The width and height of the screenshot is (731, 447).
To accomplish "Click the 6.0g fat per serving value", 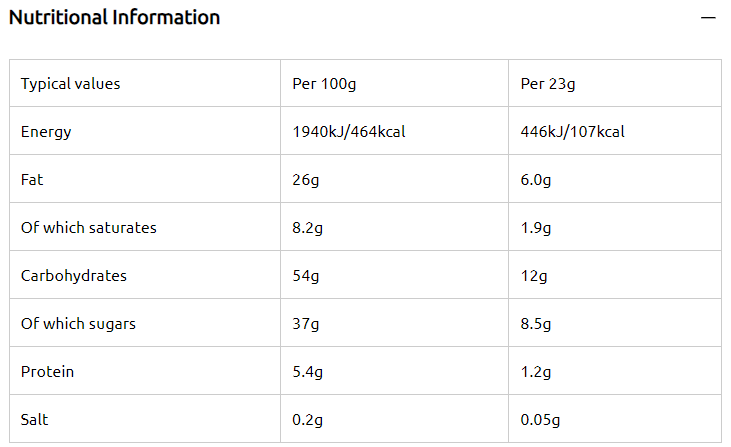I will tap(536, 180).
